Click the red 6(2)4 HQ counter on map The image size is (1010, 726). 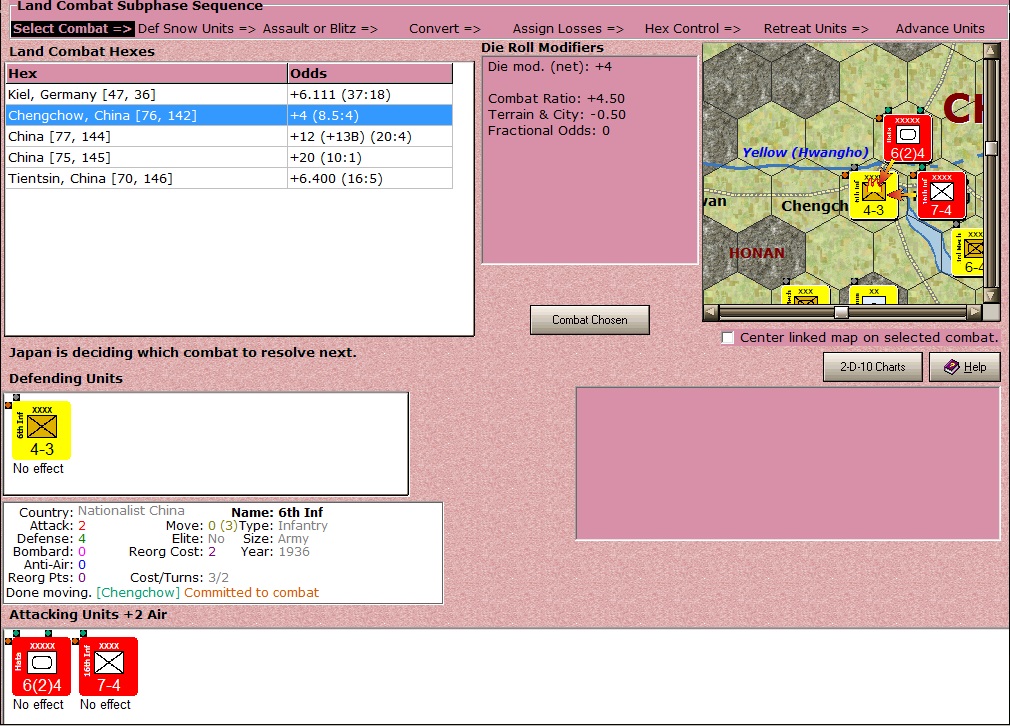pos(907,138)
